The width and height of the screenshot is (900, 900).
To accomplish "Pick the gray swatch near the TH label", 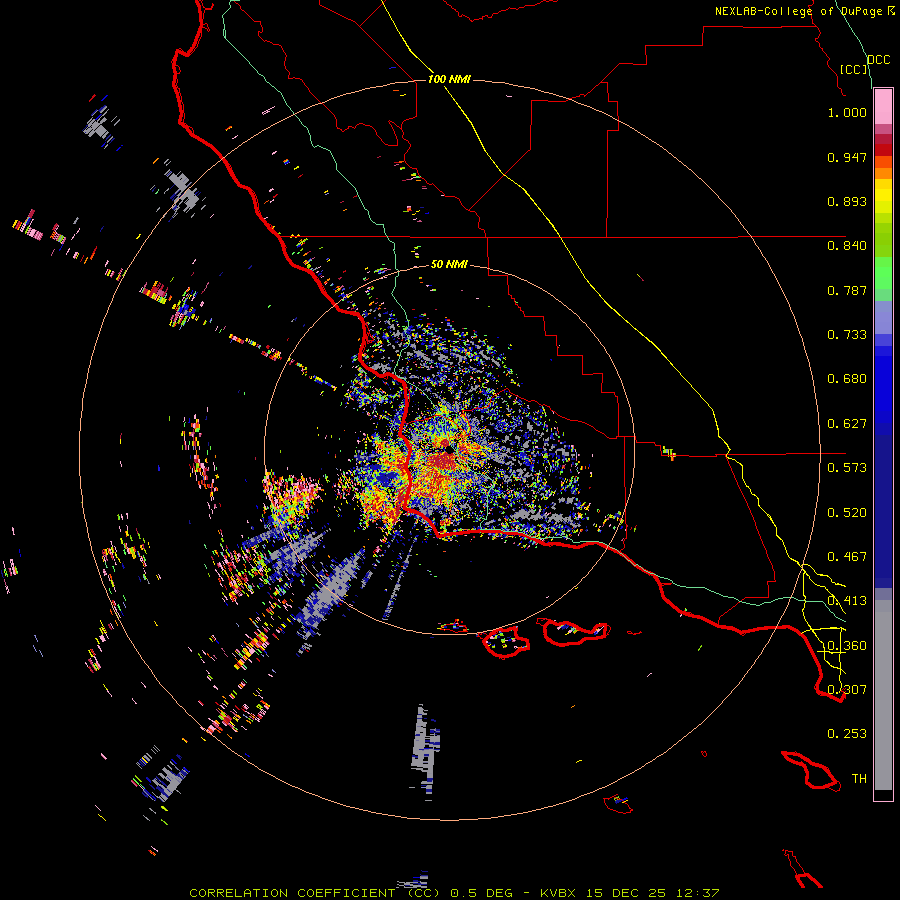I will [883, 695].
